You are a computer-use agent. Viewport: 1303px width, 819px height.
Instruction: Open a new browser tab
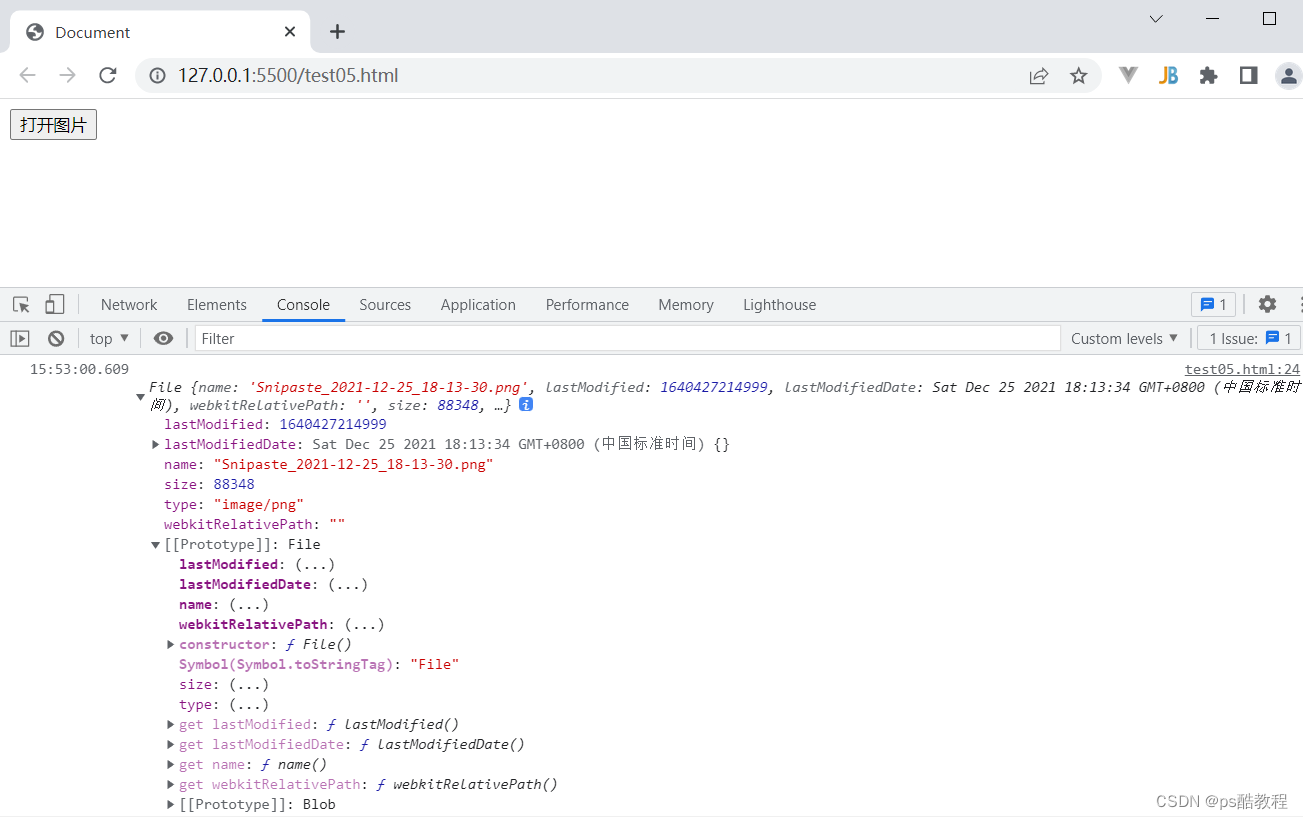pos(337,32)
